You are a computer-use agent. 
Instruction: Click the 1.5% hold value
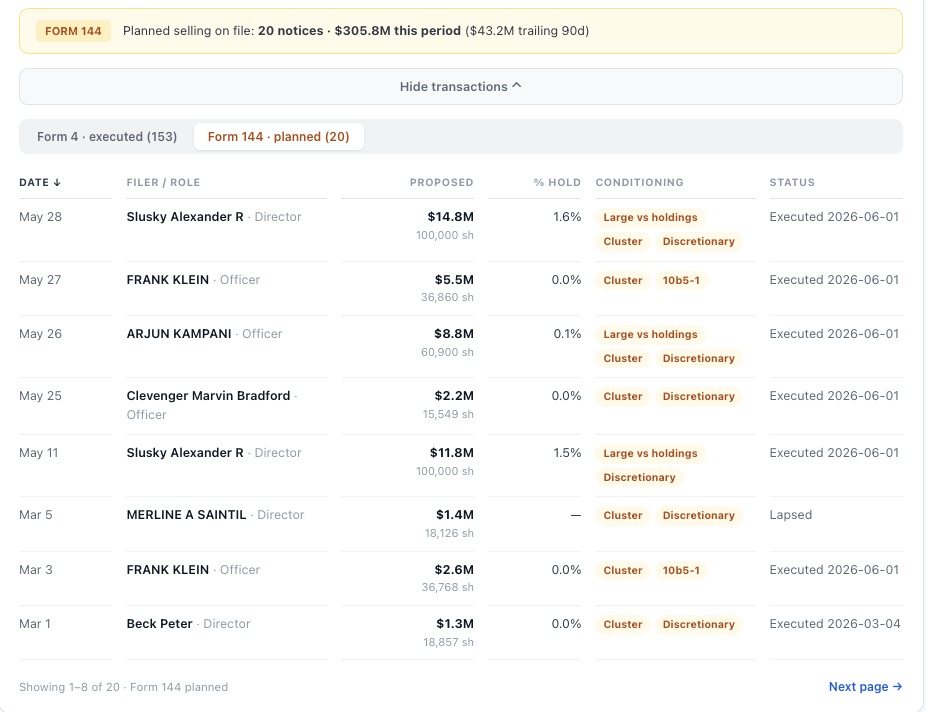[x=567, y=453]
